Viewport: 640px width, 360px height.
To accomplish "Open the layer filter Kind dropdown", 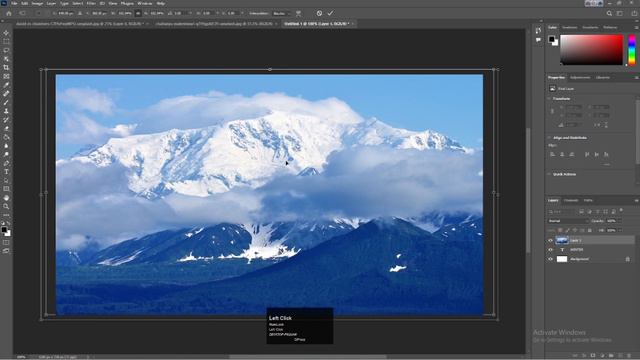I will click(562, 211).
